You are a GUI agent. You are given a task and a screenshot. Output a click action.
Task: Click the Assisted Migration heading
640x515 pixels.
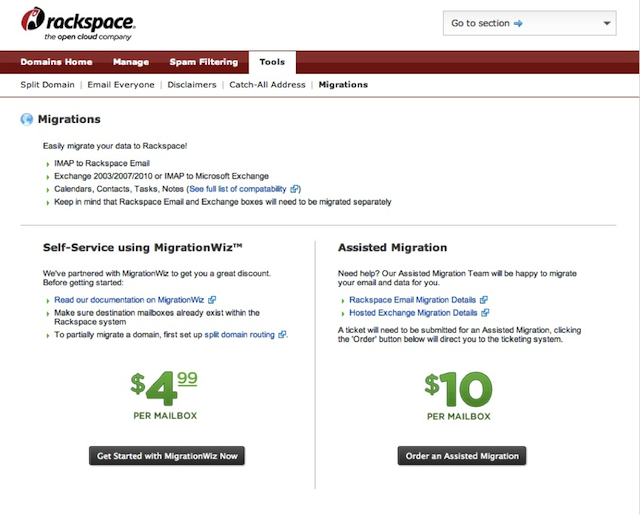click(x=393, y=248)
